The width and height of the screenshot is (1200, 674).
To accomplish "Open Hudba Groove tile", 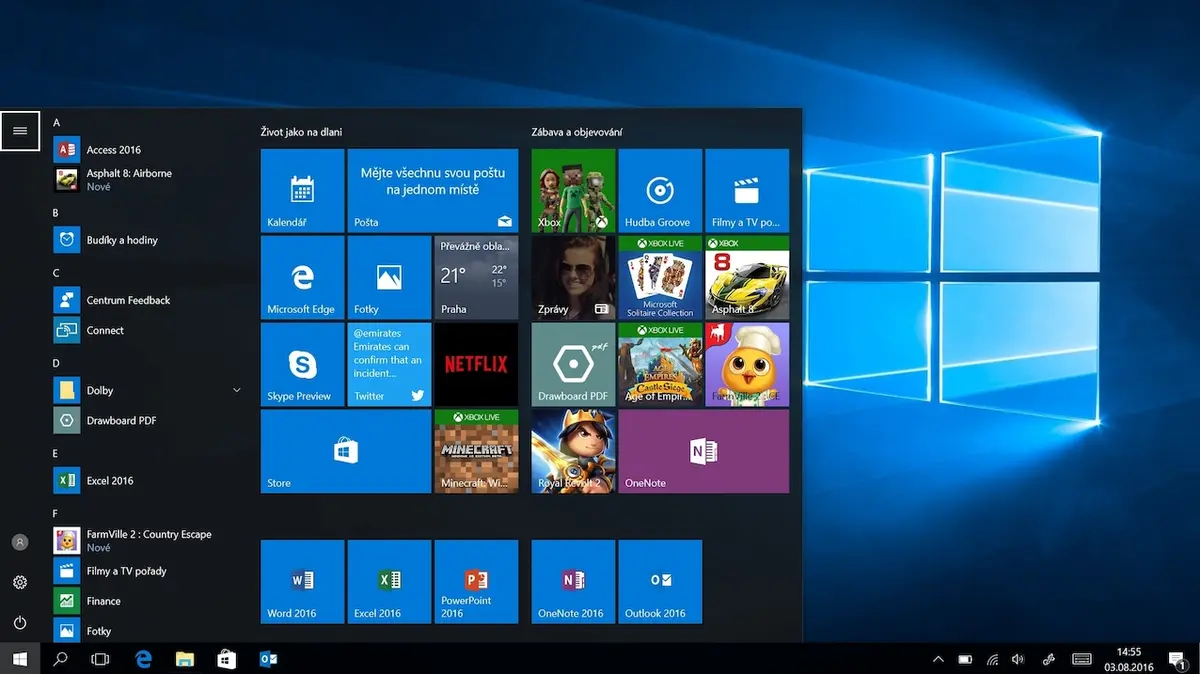I will click(660, 191).
